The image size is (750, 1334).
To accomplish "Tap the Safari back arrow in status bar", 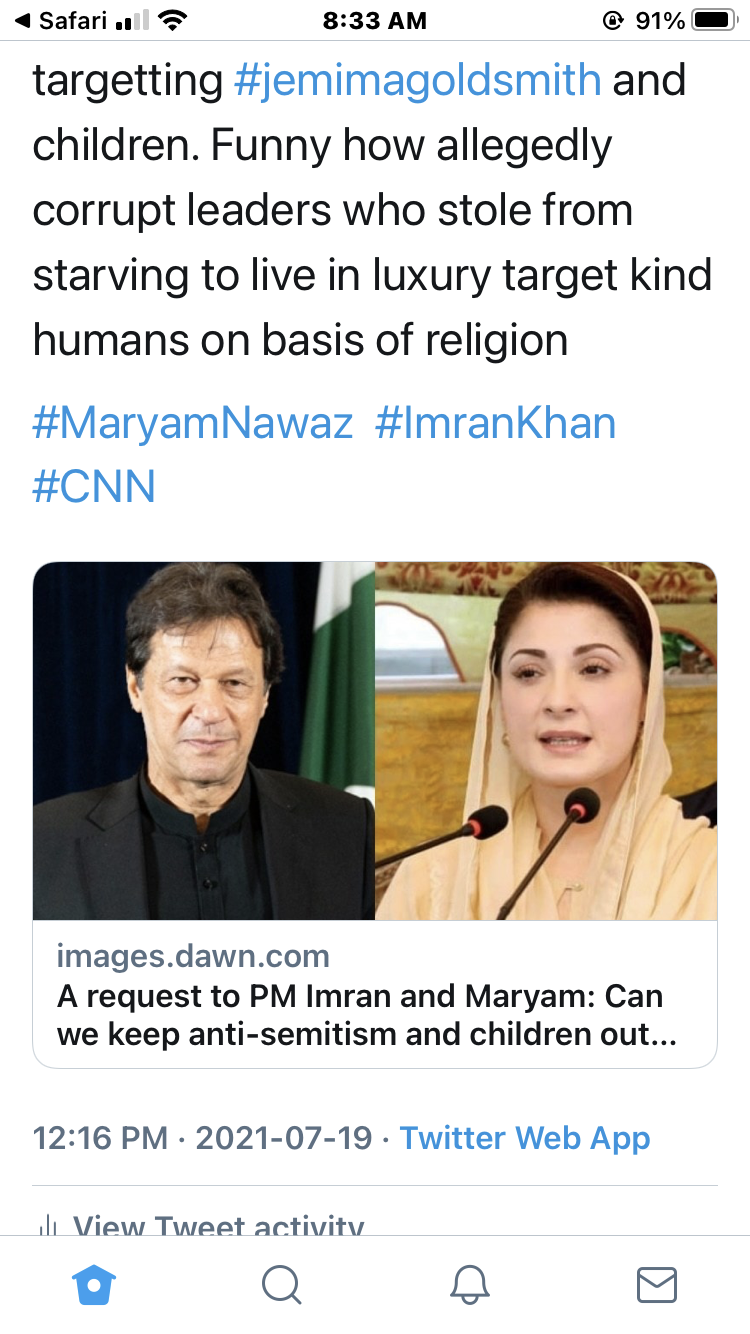I will 21,20.
